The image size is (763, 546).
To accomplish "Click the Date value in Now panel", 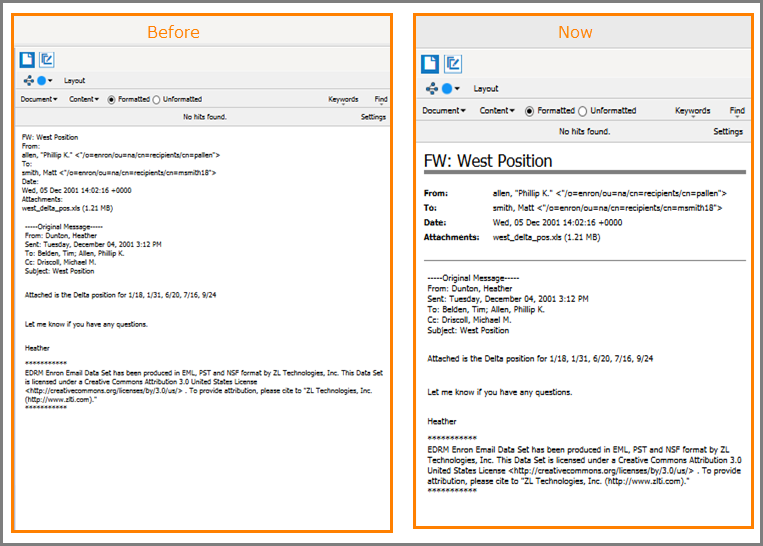I will click(557, 223).
